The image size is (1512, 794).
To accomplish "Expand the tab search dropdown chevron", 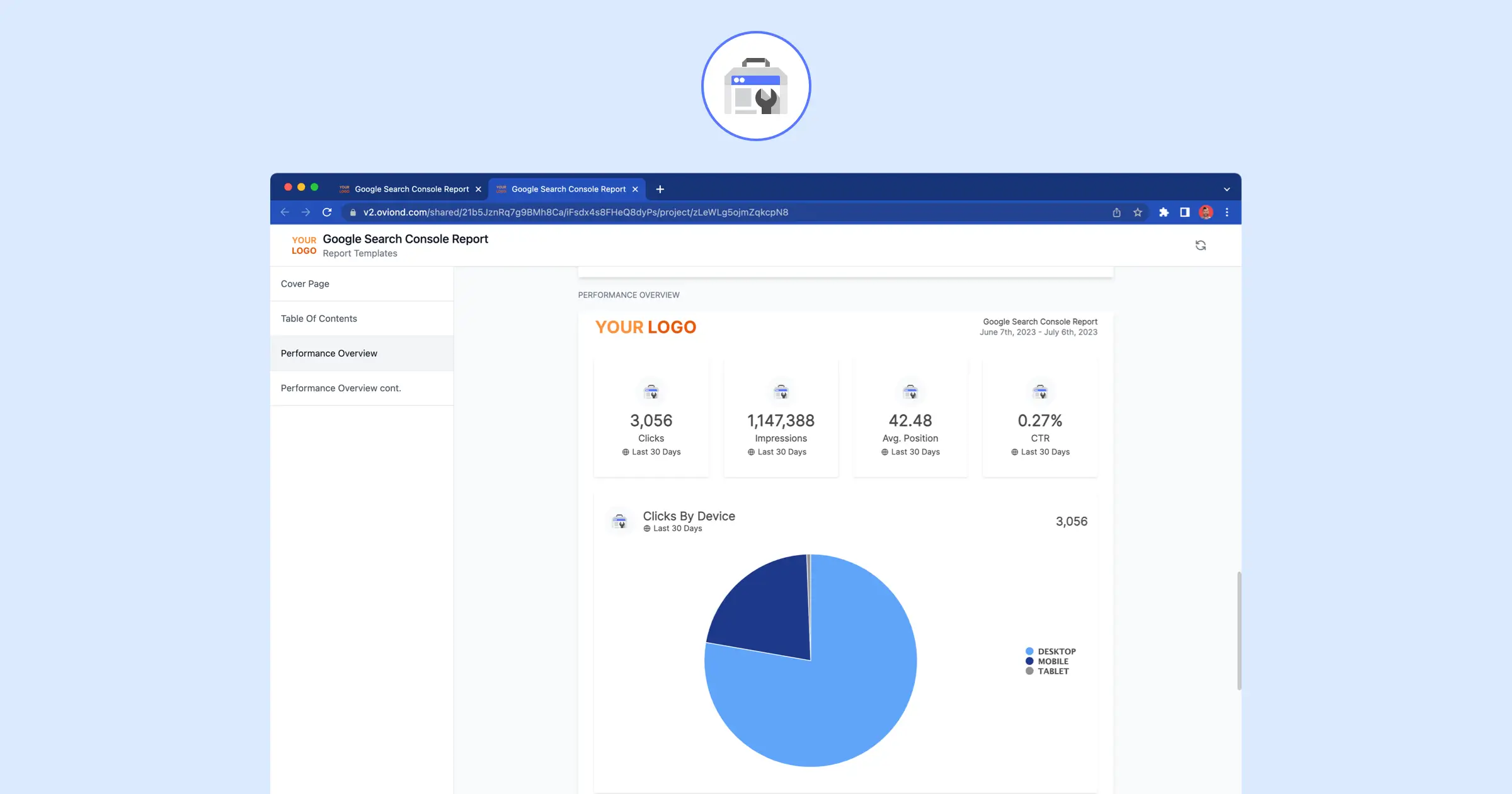I will tap(1227, 189).
